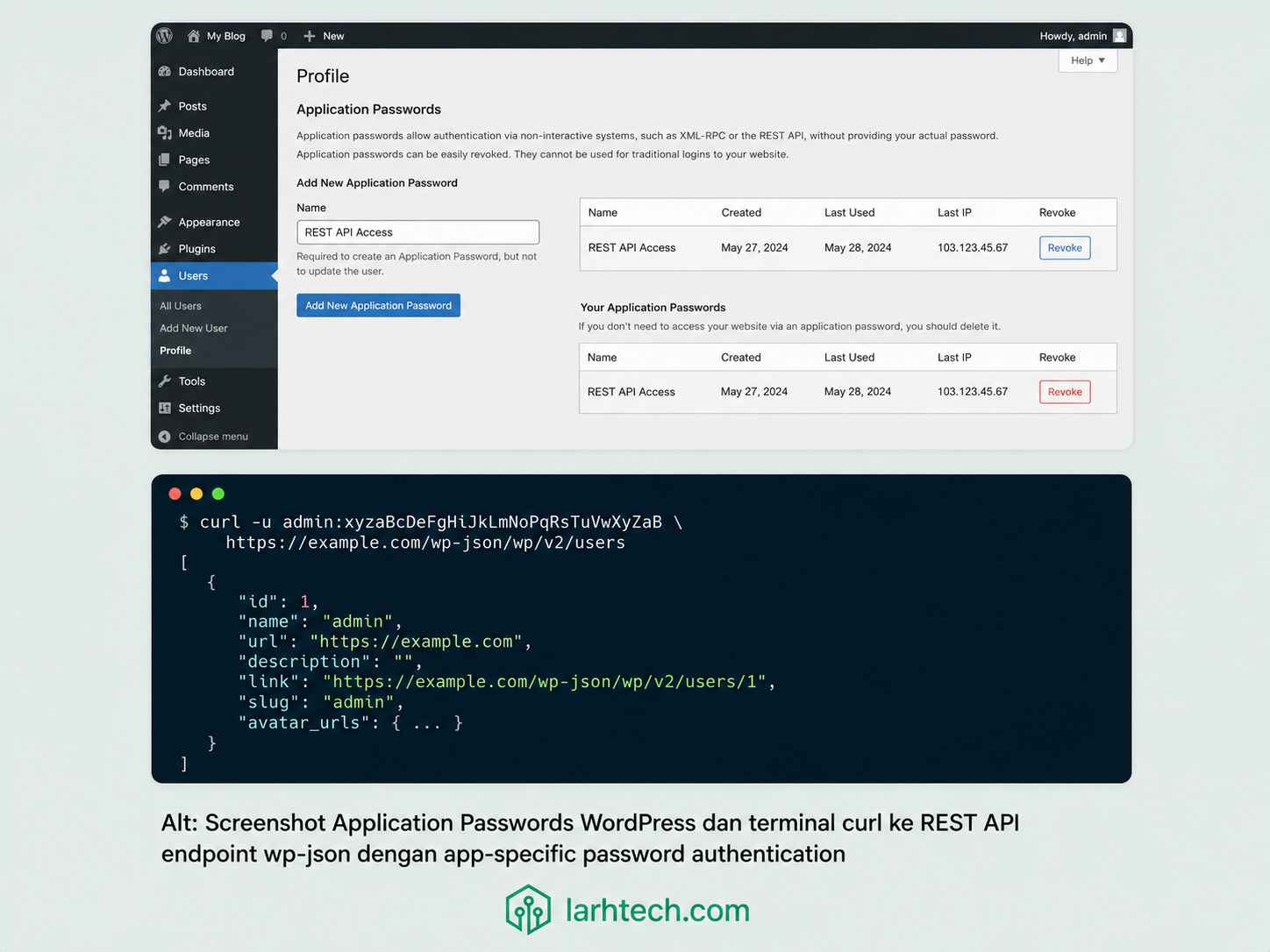Click the Media icon in the sidebar
The image size is (1270, 952).
click(x=164, y=133)
